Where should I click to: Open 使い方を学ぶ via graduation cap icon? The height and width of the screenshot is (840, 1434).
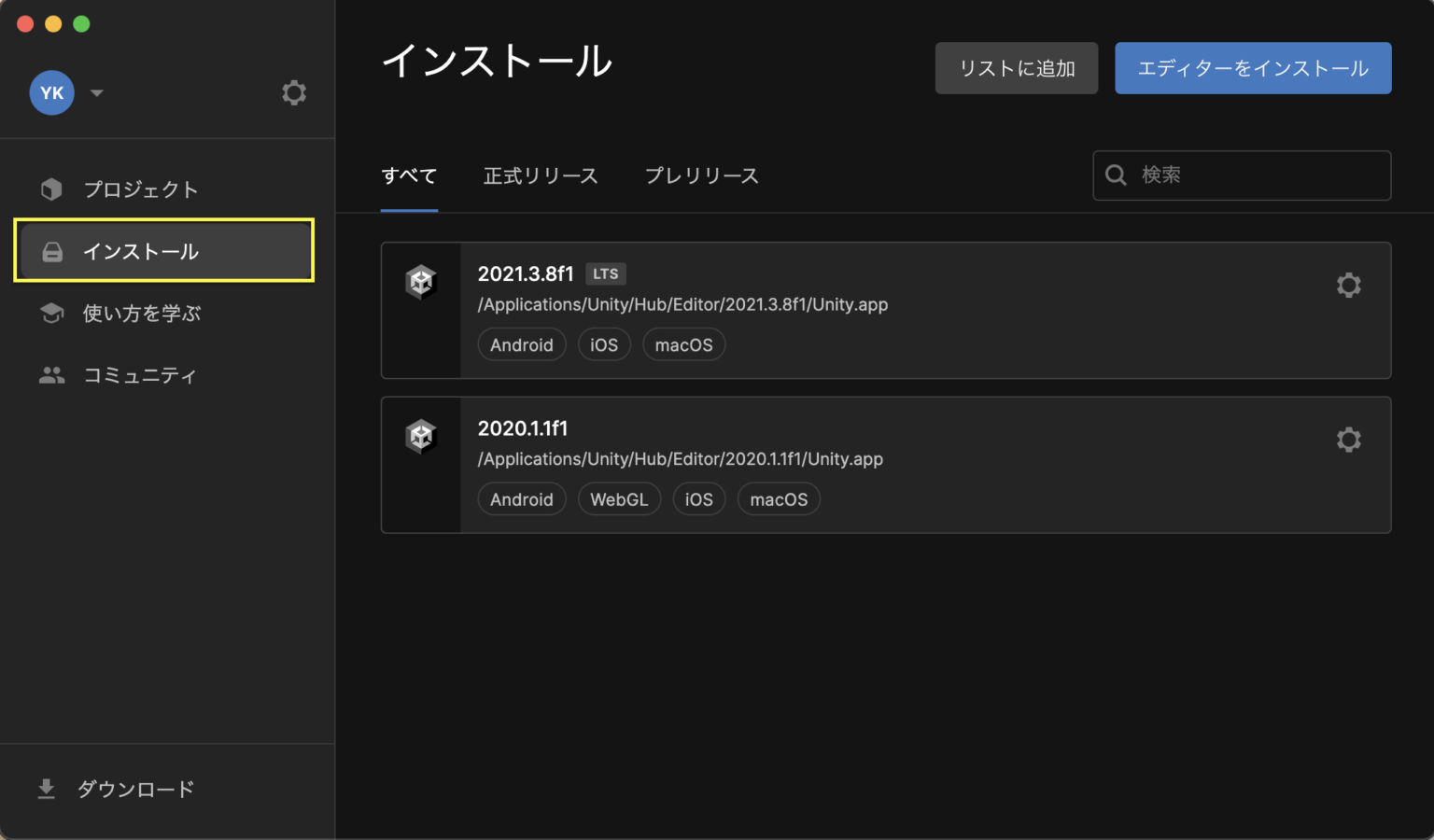(x=51, y=313)
